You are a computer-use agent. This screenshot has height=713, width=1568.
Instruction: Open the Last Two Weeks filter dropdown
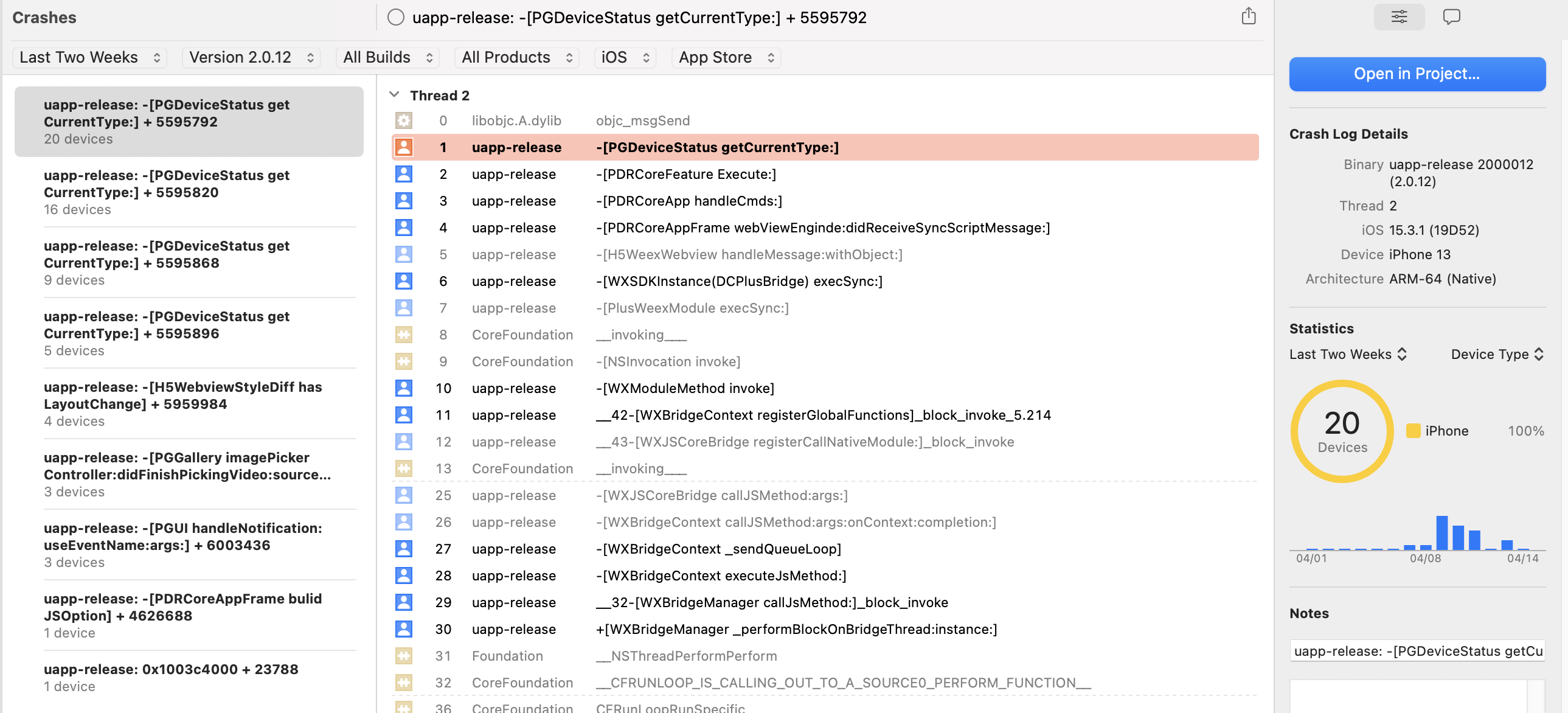tap(89, 57)
